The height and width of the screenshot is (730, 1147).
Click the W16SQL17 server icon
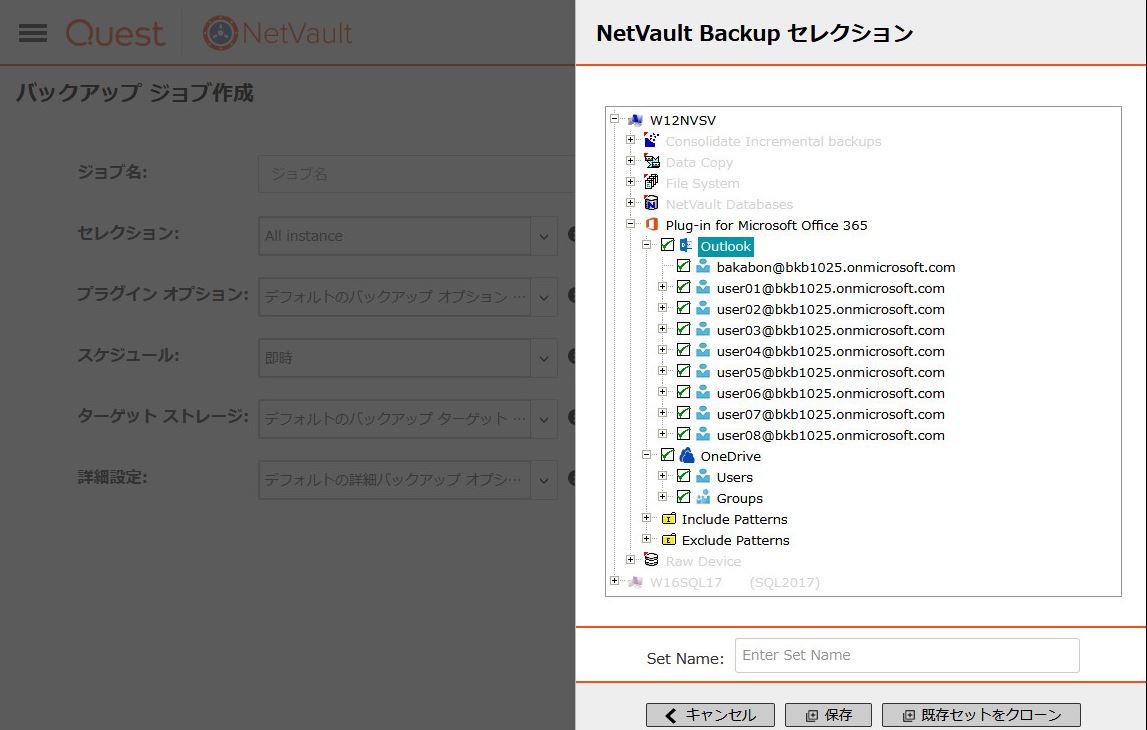636,582
